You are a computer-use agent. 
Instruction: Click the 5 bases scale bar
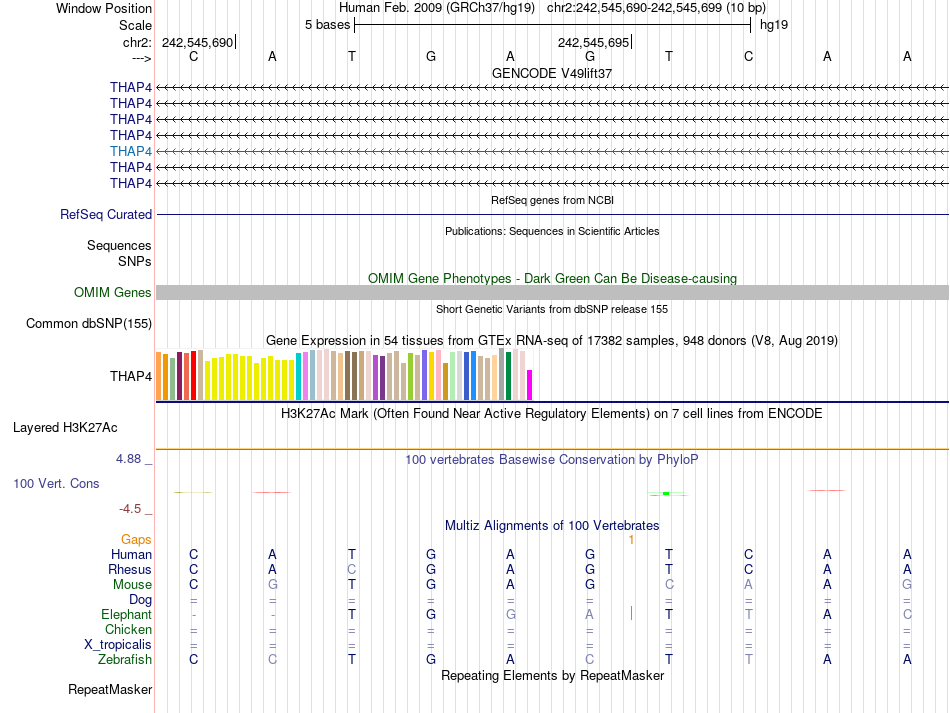(x=552, y=24)
